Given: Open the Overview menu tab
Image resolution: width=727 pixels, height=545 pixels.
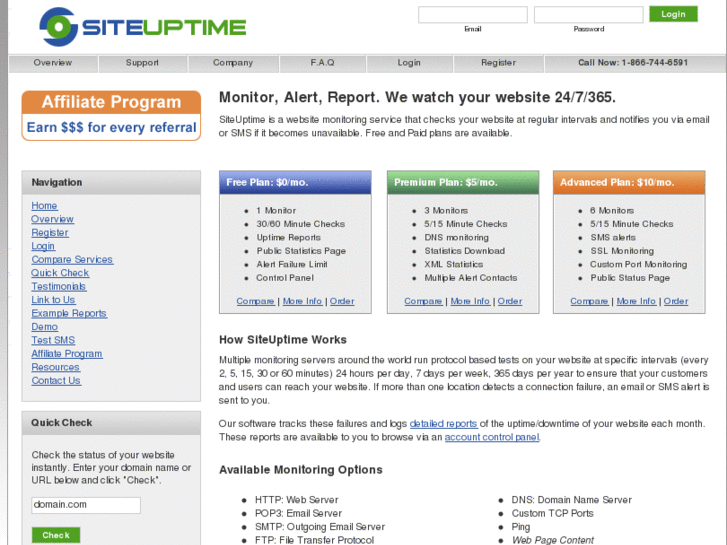Looking at the screenshot, I should (53, 63).
